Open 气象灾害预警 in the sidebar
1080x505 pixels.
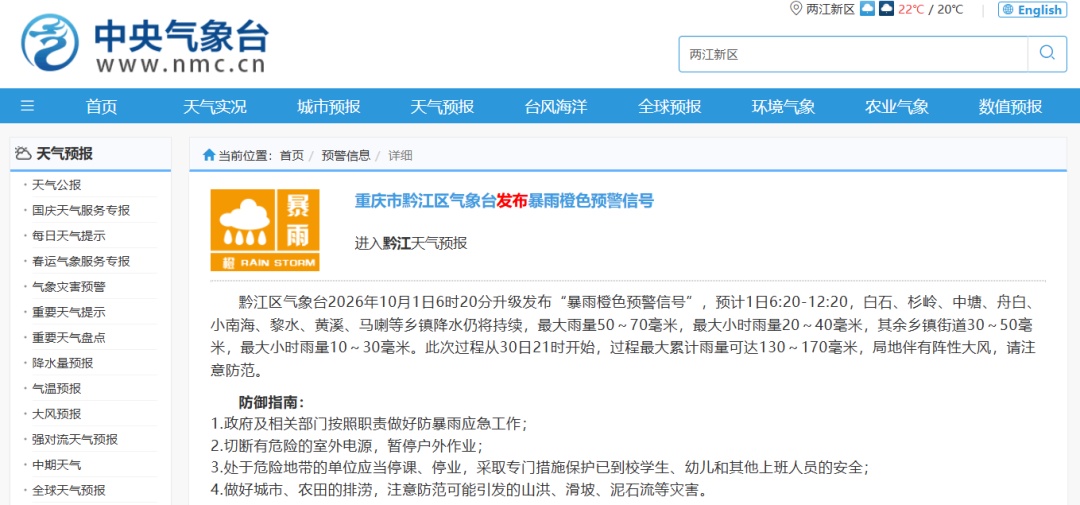[69, 287]
